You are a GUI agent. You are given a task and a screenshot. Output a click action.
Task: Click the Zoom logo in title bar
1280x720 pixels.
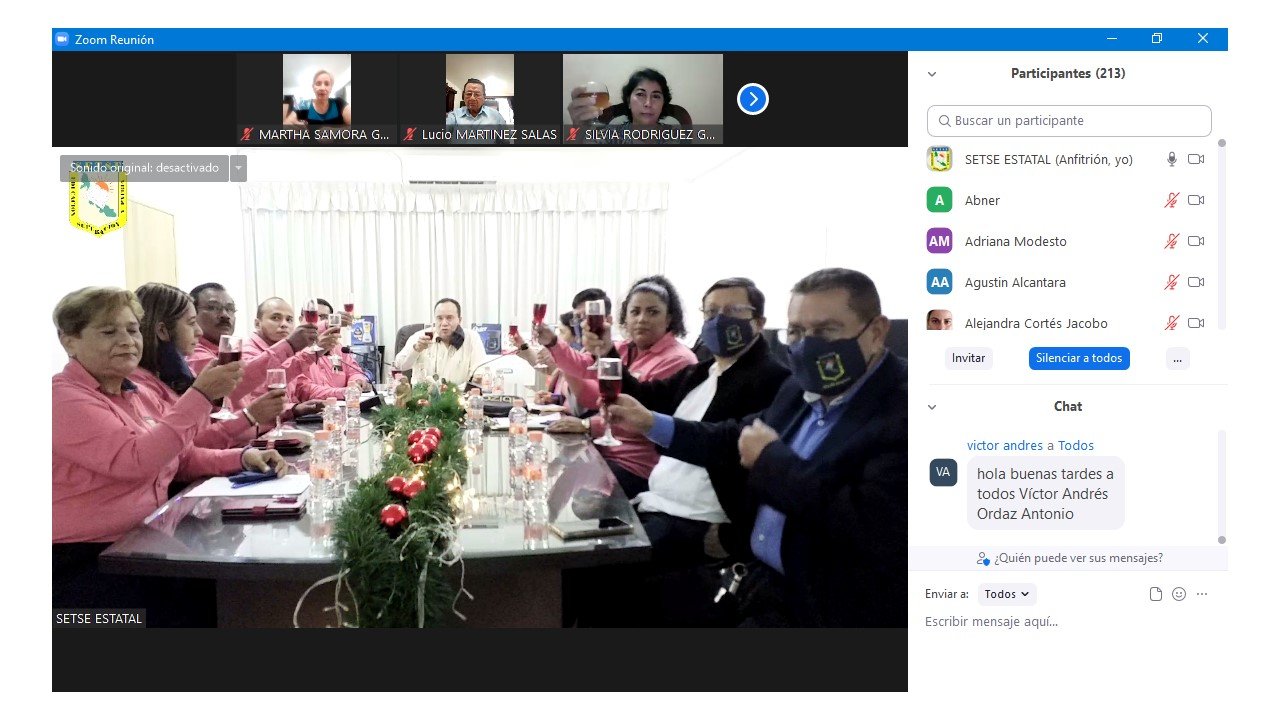pos(62,39)
